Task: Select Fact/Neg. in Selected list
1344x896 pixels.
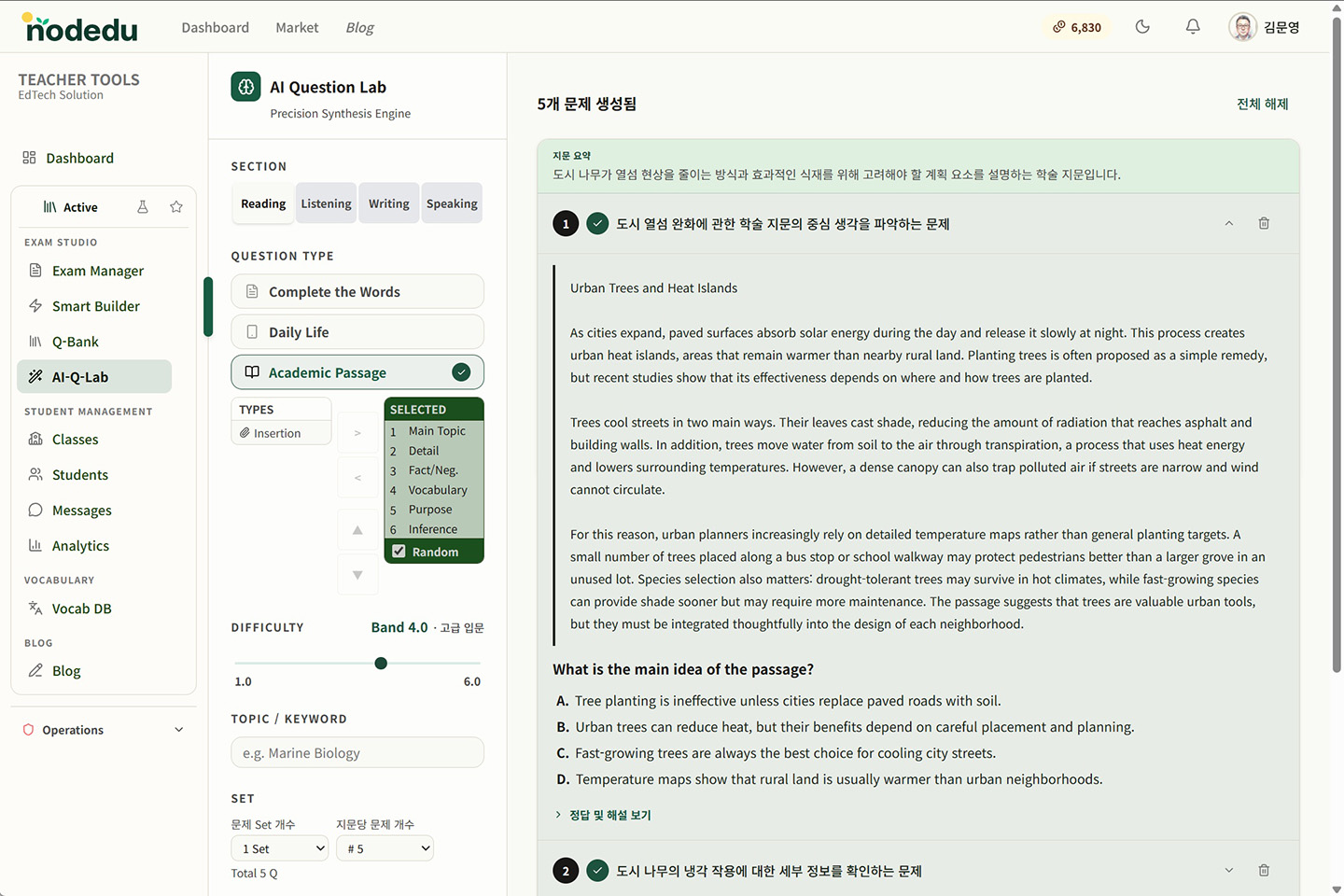Action: (x=434, y=470)
